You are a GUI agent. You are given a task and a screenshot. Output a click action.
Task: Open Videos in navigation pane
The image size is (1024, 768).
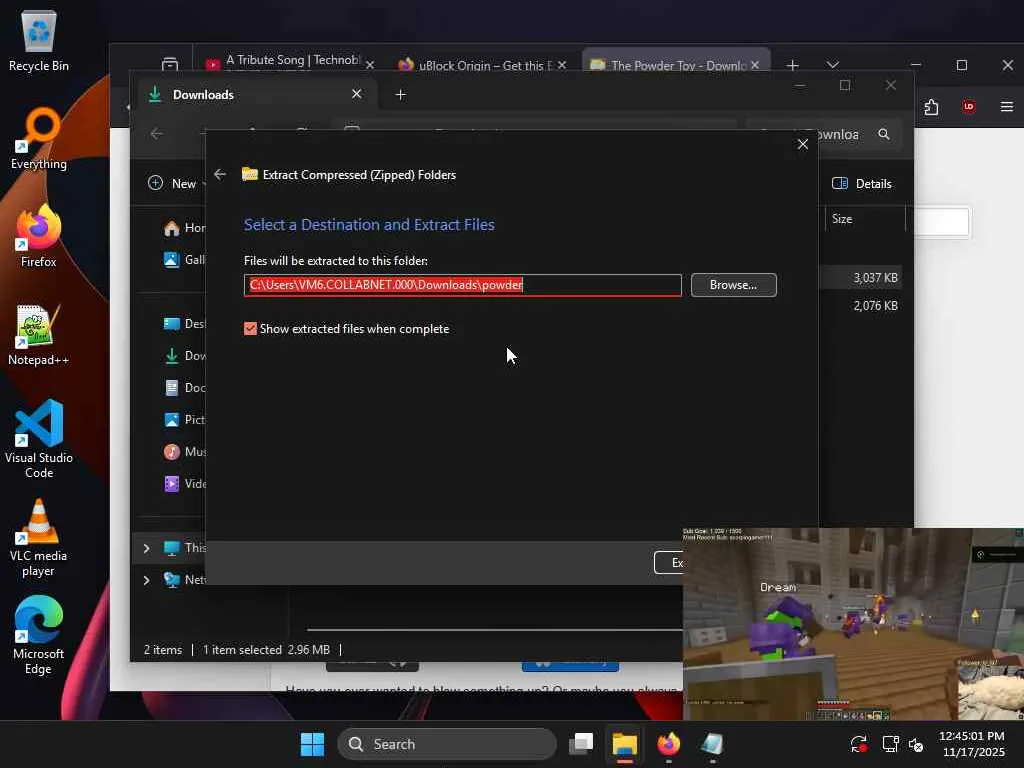[x=184, y=483]
